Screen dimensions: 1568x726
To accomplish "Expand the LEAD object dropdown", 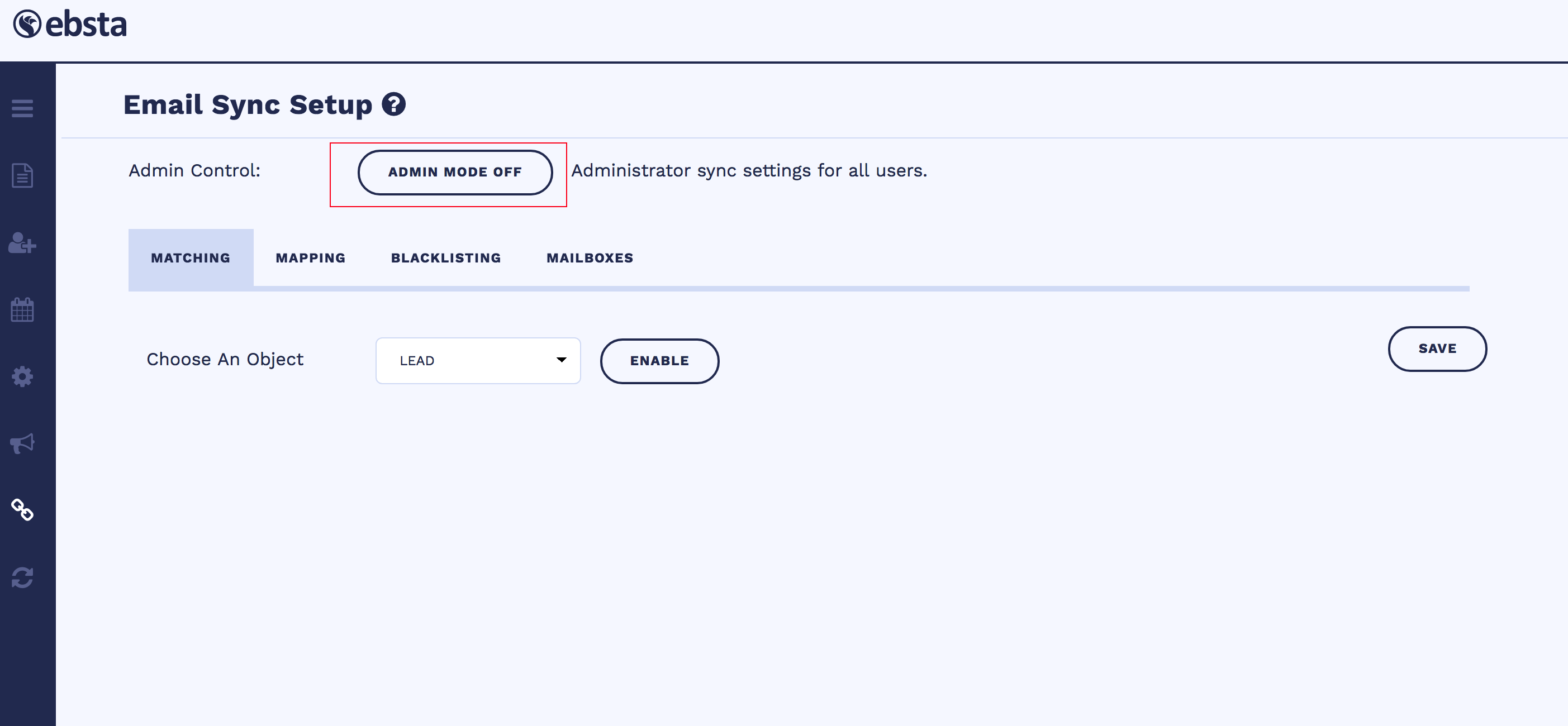I will tap(477, 361).
